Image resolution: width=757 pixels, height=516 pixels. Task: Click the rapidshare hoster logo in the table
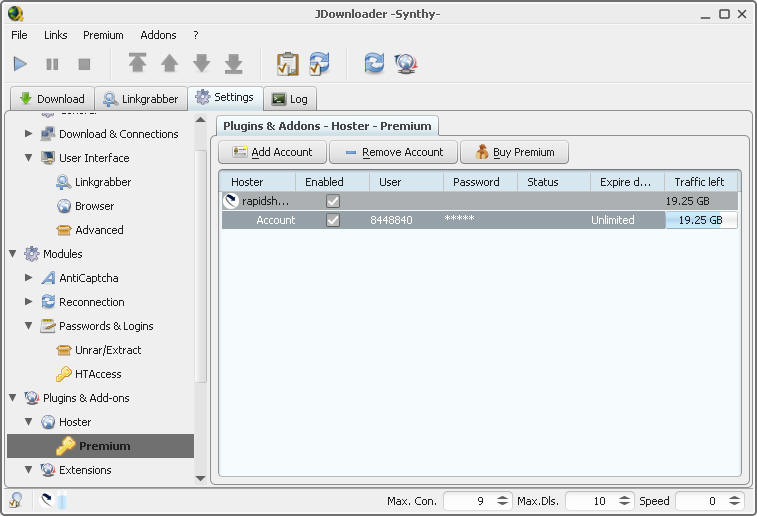231,201
